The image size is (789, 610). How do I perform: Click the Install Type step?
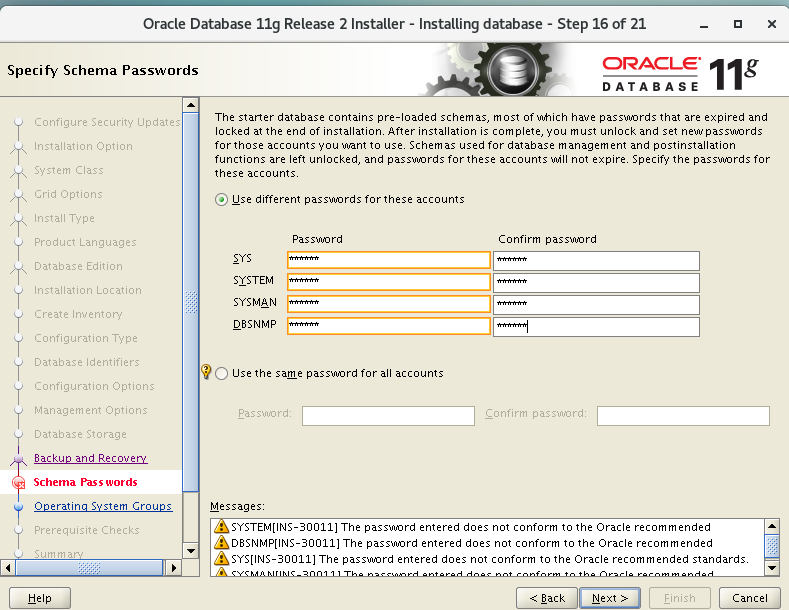point(64,218)
